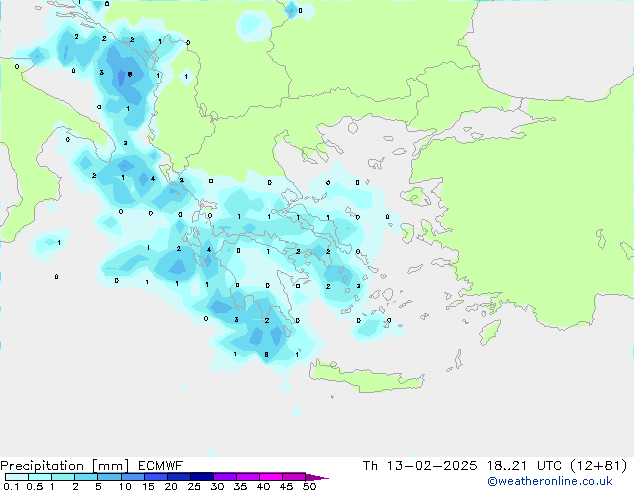The height and width of the screenshot is (490, 634).
Task: Click the 35–40 mm violet legend swatch
Action: coord(247,477)
